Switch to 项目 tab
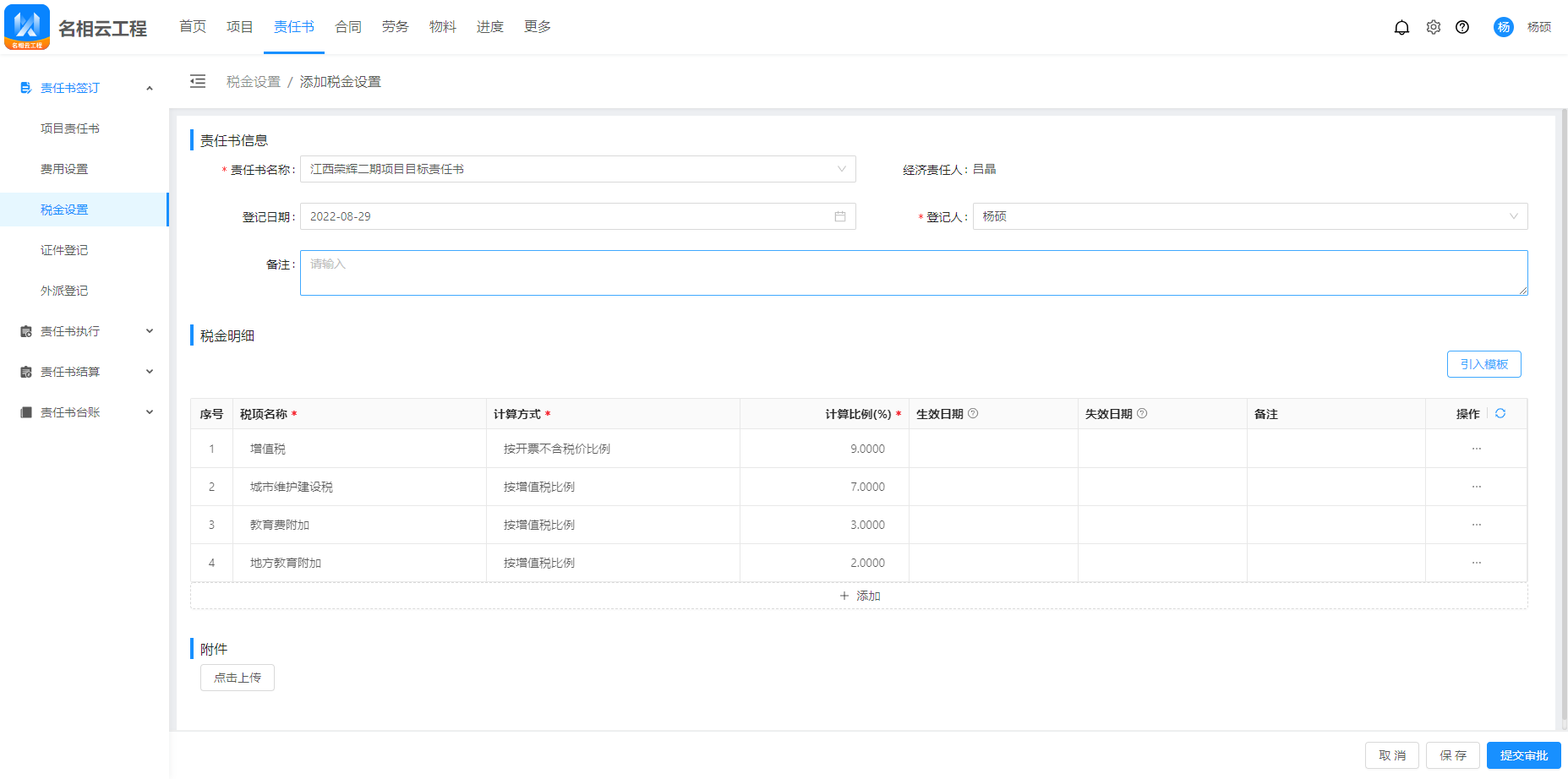Viewport: 1568px width, 779px height. [x=240, y=27]
